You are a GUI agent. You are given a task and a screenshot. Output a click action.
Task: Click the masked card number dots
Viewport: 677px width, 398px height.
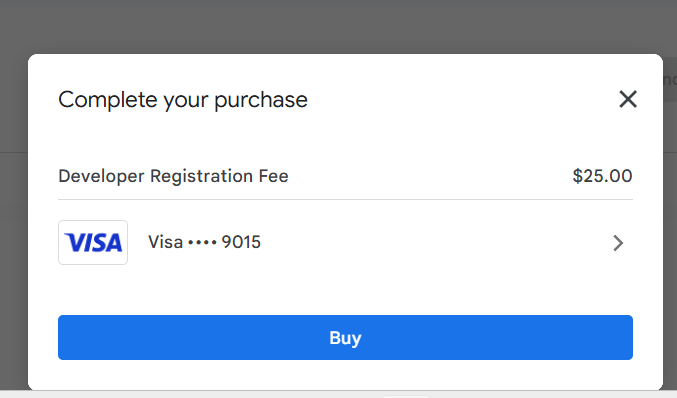(x=202, y=243)
